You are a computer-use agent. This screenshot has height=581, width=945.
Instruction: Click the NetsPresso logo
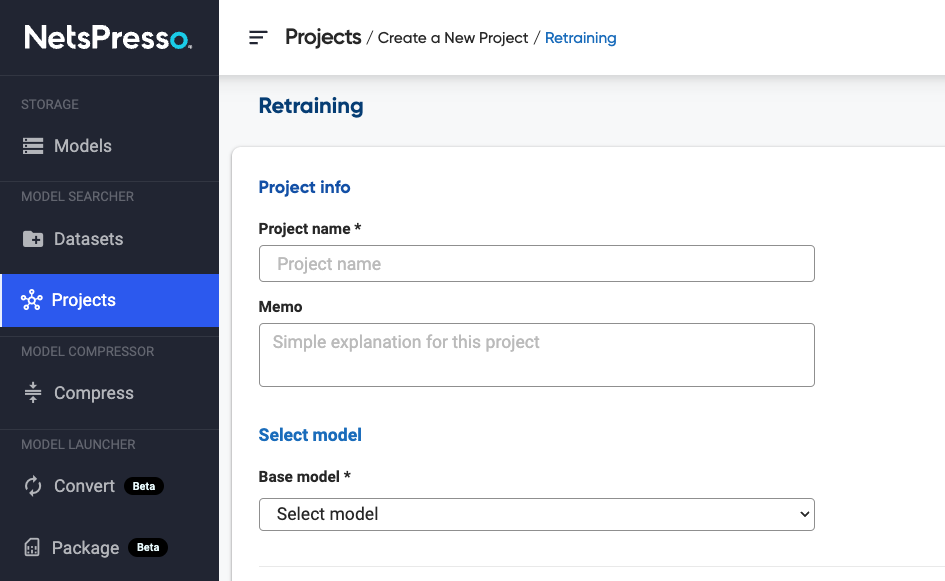pos(108,38)
